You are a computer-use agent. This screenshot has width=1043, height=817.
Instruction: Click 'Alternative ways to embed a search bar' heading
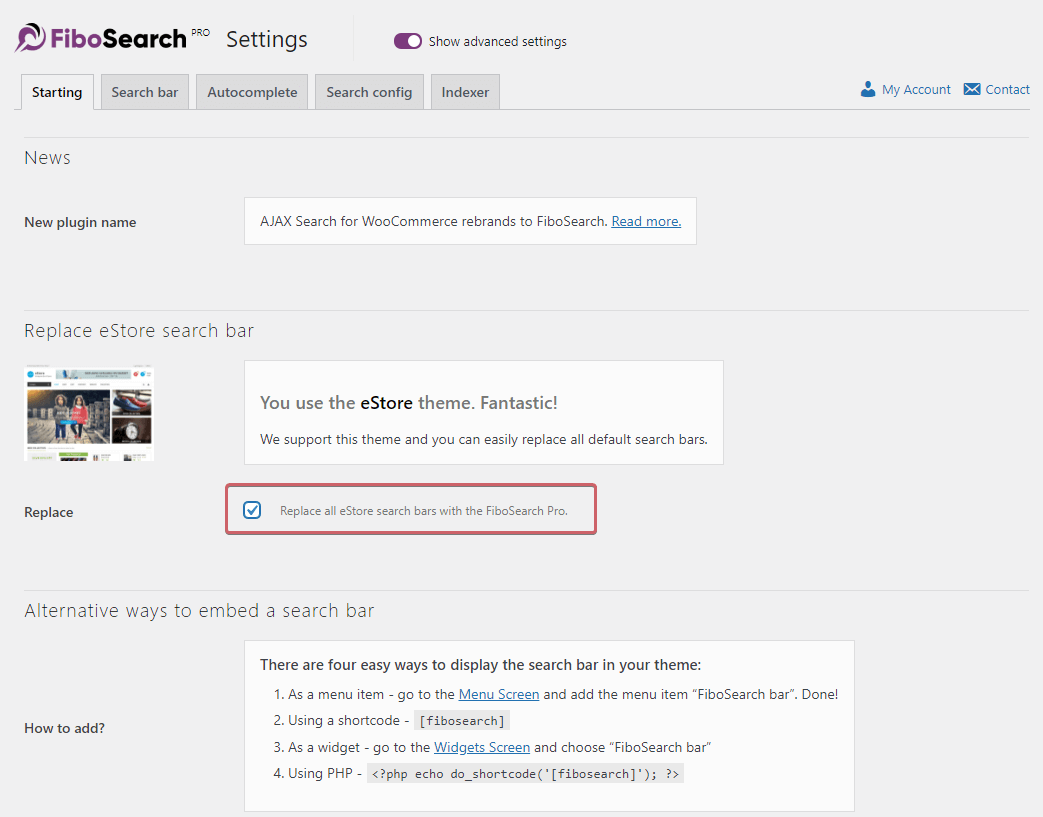coord(200,611)
